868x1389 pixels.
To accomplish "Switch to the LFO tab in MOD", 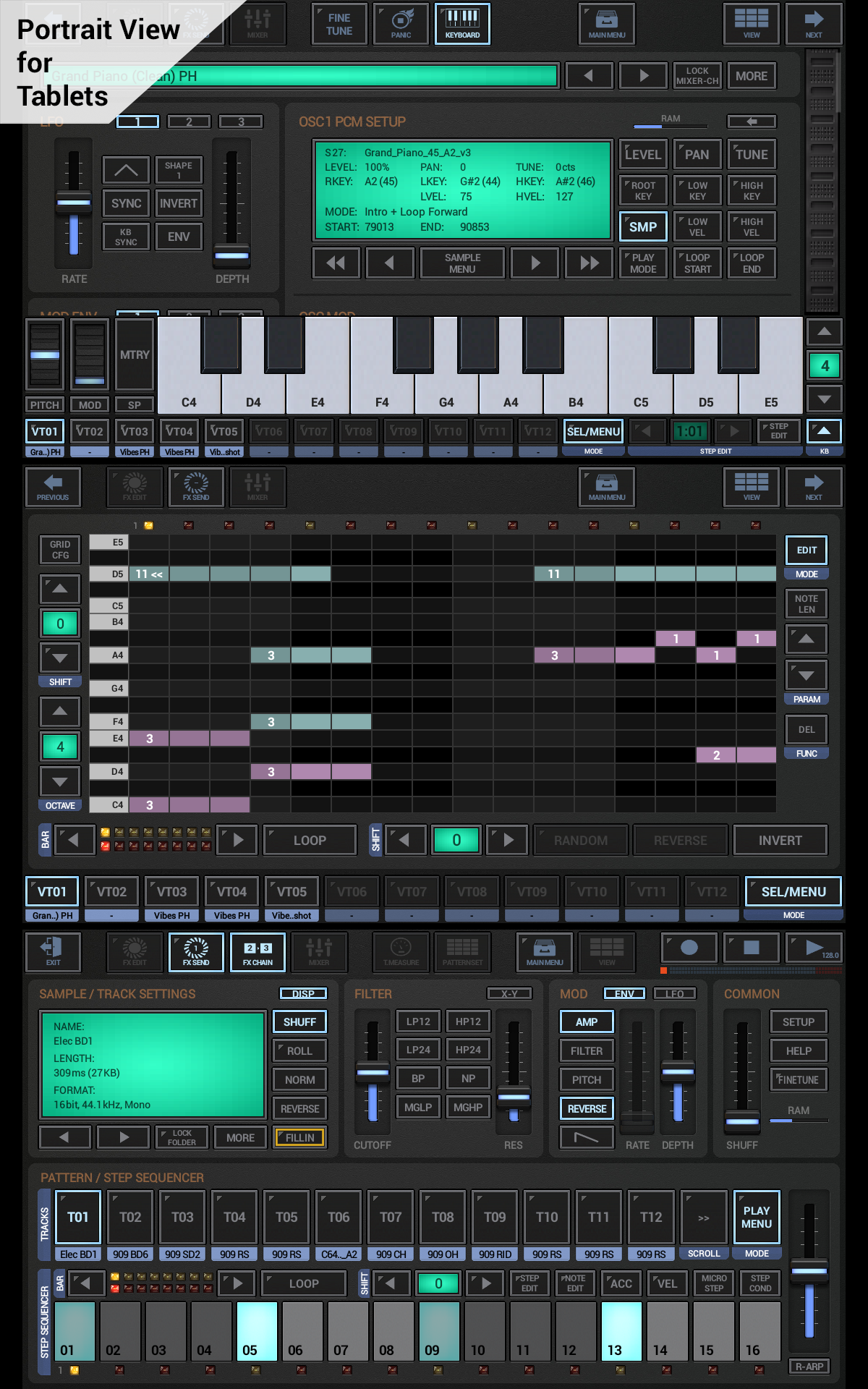I will click(674, 994).
